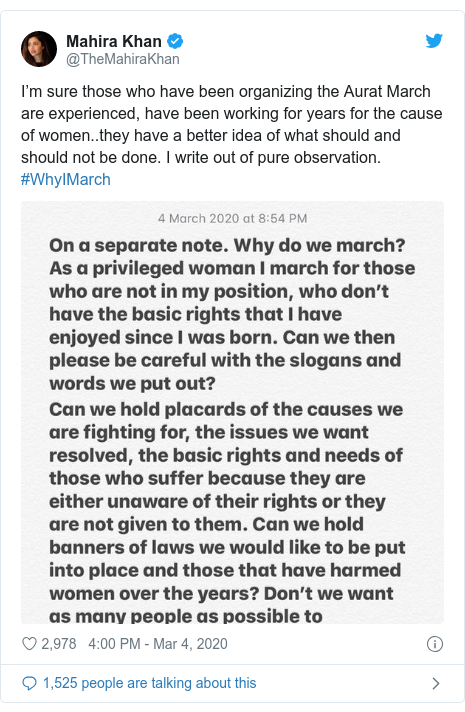The width and height of the screenshot is (465, 712).
Task: Click the tweet text about Aurat March
Action: (232, 124)
